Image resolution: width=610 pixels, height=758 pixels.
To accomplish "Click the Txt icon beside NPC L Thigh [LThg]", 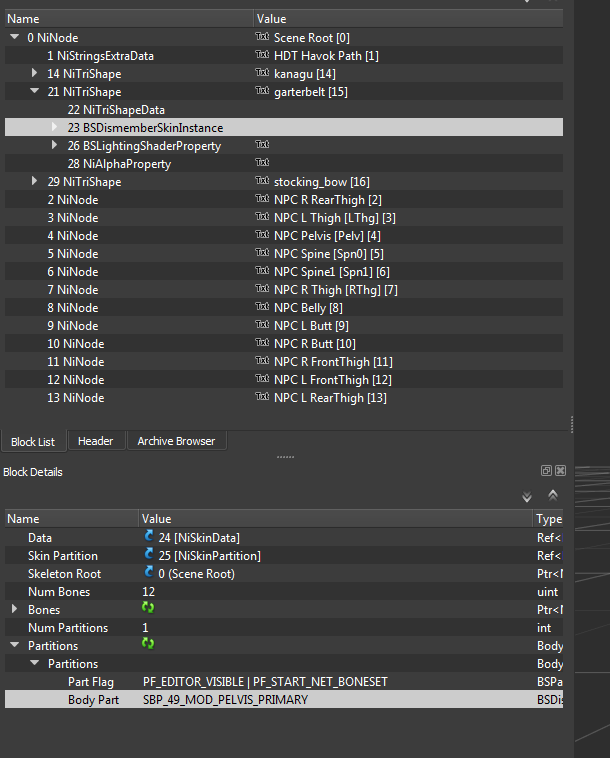I will (262, 217).
